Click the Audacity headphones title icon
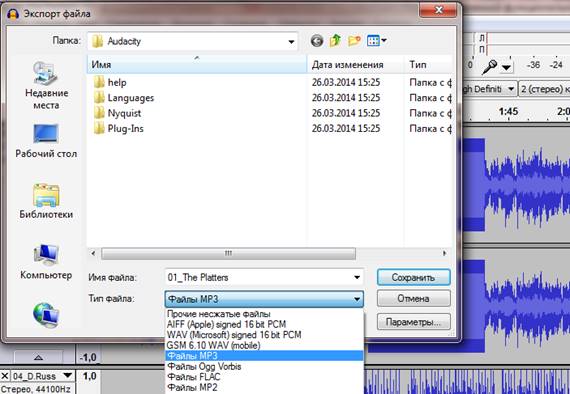Image resolution: width=570 pixels, height=394 pixels. [x=13, y=14]
